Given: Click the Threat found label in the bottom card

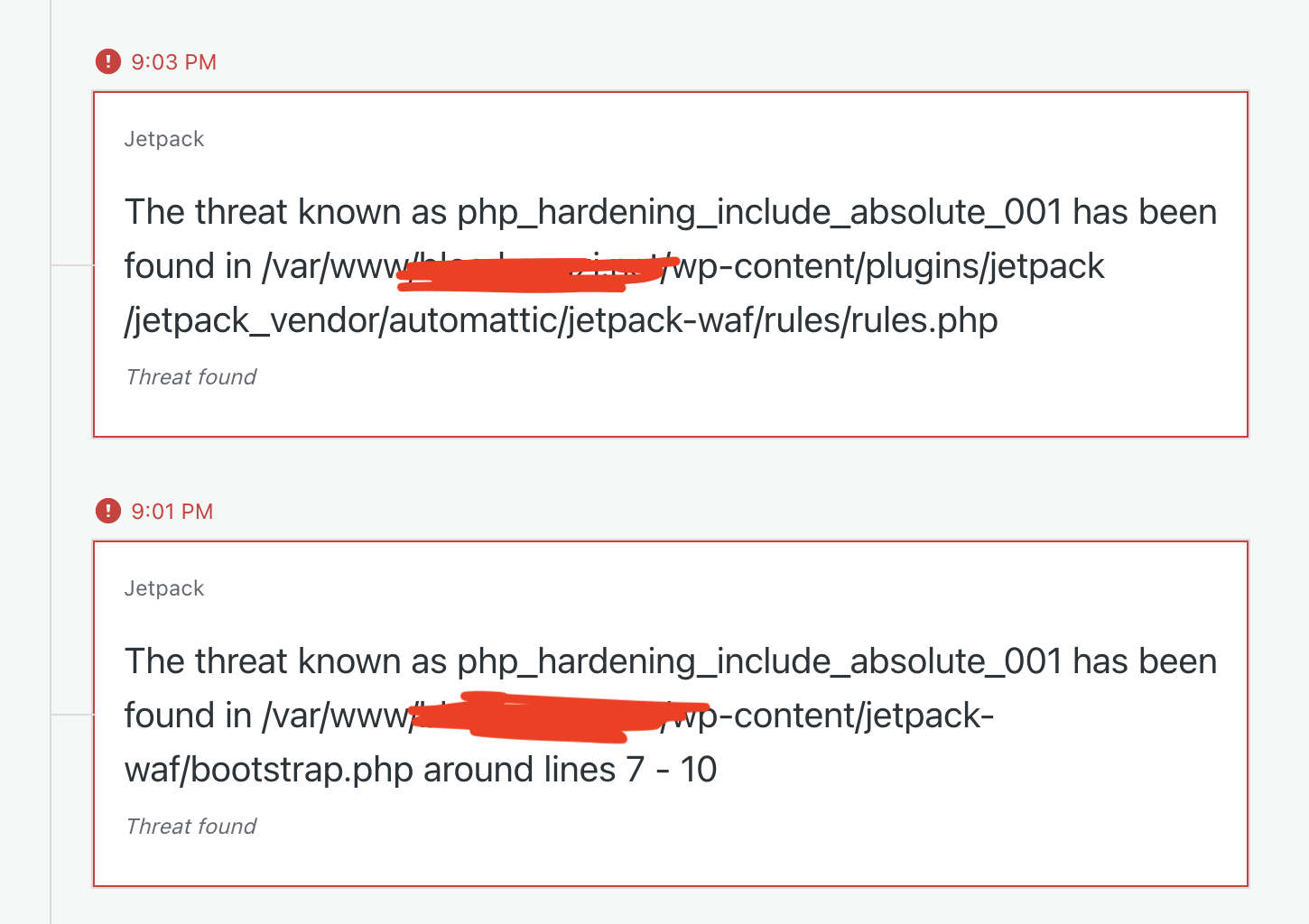Looking at the screenshot, I should (x=190, y=827).
